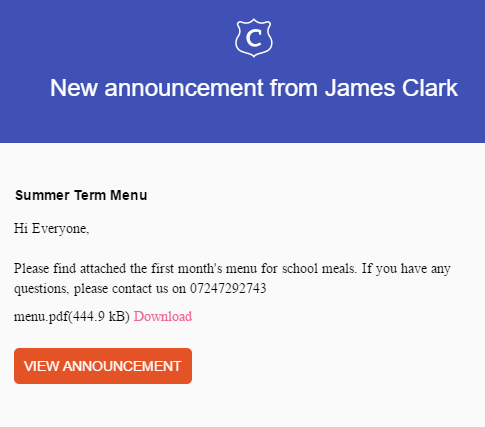The width and height of the screenshot is (485, 427).
Task: Click the name James Clark in header
Action: point(391,88)
